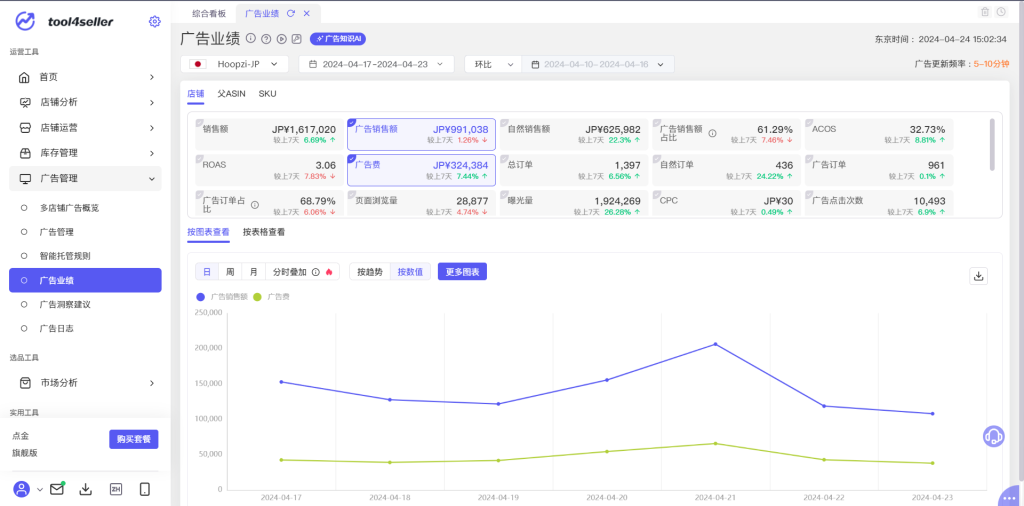Expand the 市场分析 sidebar menu

tap(152, 383)
